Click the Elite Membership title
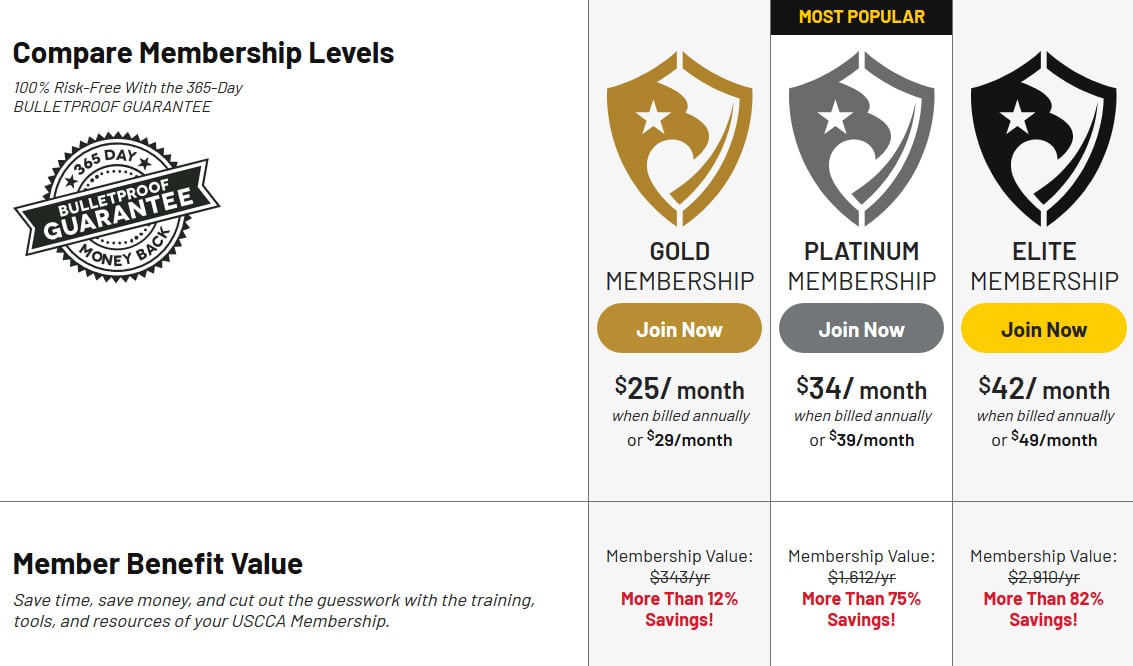1133x666 pixels. [1043, 266]
